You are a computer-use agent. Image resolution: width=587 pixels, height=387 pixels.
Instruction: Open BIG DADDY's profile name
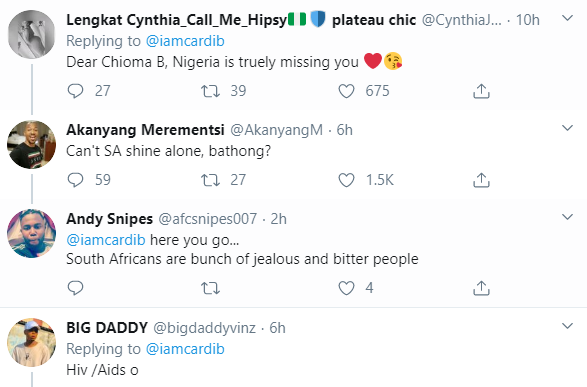(x=107, y=328)
